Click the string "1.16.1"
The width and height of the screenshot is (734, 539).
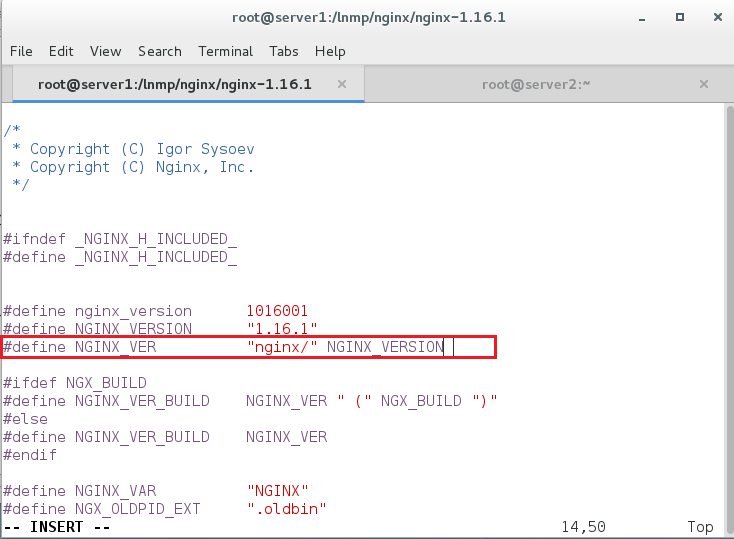(x=282, y=329)
